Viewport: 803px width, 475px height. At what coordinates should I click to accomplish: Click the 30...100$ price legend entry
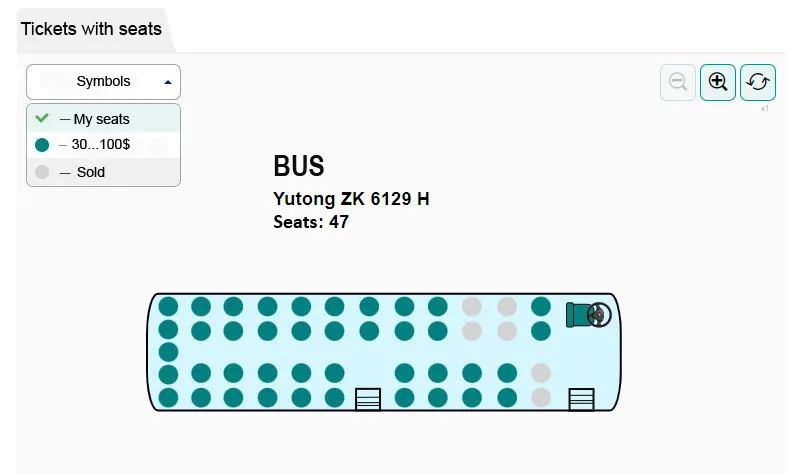(x=103, y=145)
